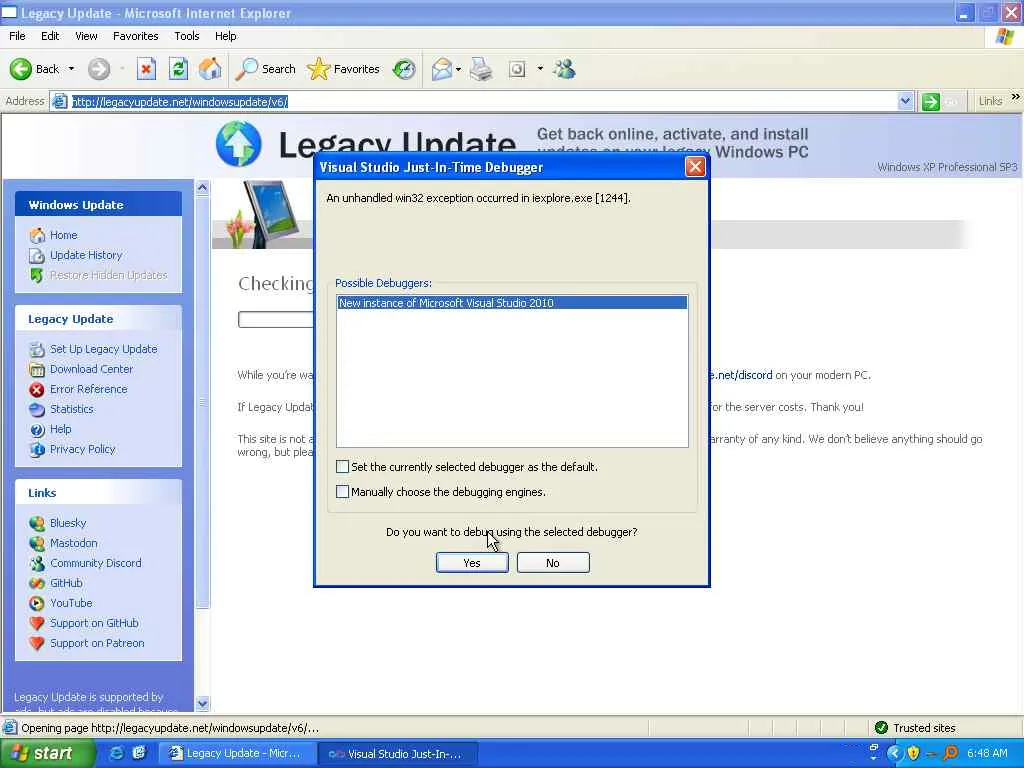Open the History icon in toolbar

(404, 69)
